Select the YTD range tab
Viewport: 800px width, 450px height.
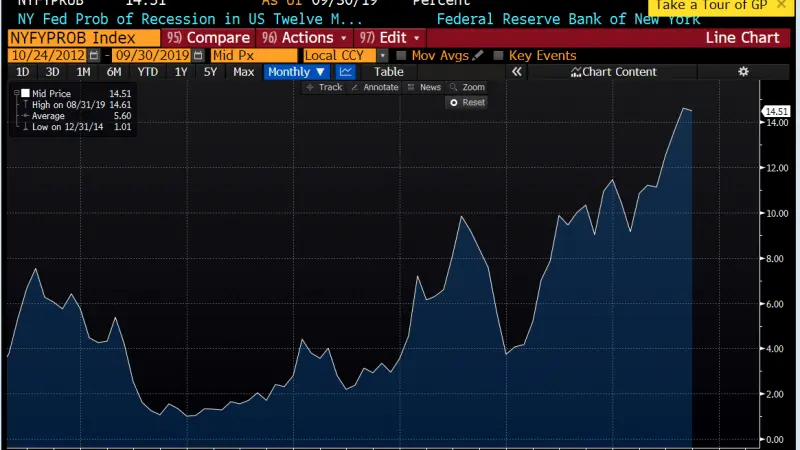(147, 72)
